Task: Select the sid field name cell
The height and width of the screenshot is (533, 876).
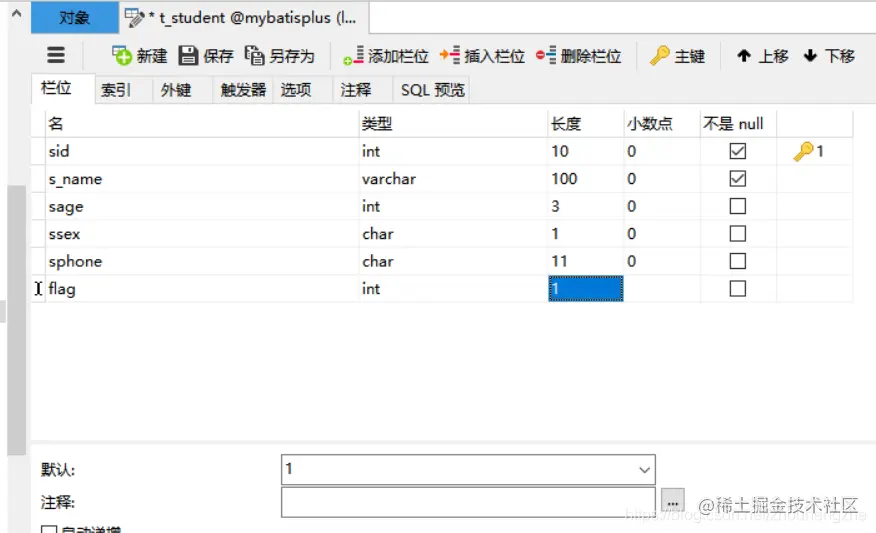Action: coord(202,151)
